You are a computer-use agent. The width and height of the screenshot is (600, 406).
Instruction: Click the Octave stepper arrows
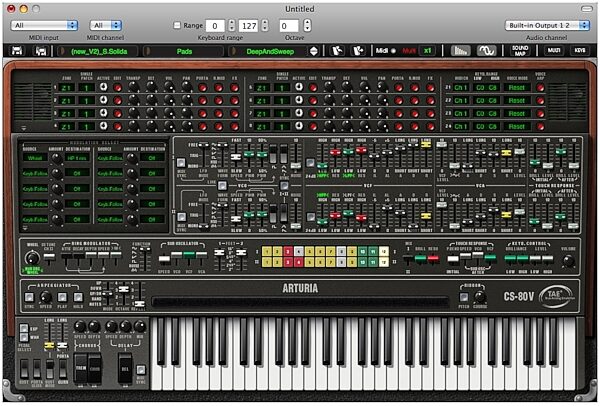(x=307, y=26)
